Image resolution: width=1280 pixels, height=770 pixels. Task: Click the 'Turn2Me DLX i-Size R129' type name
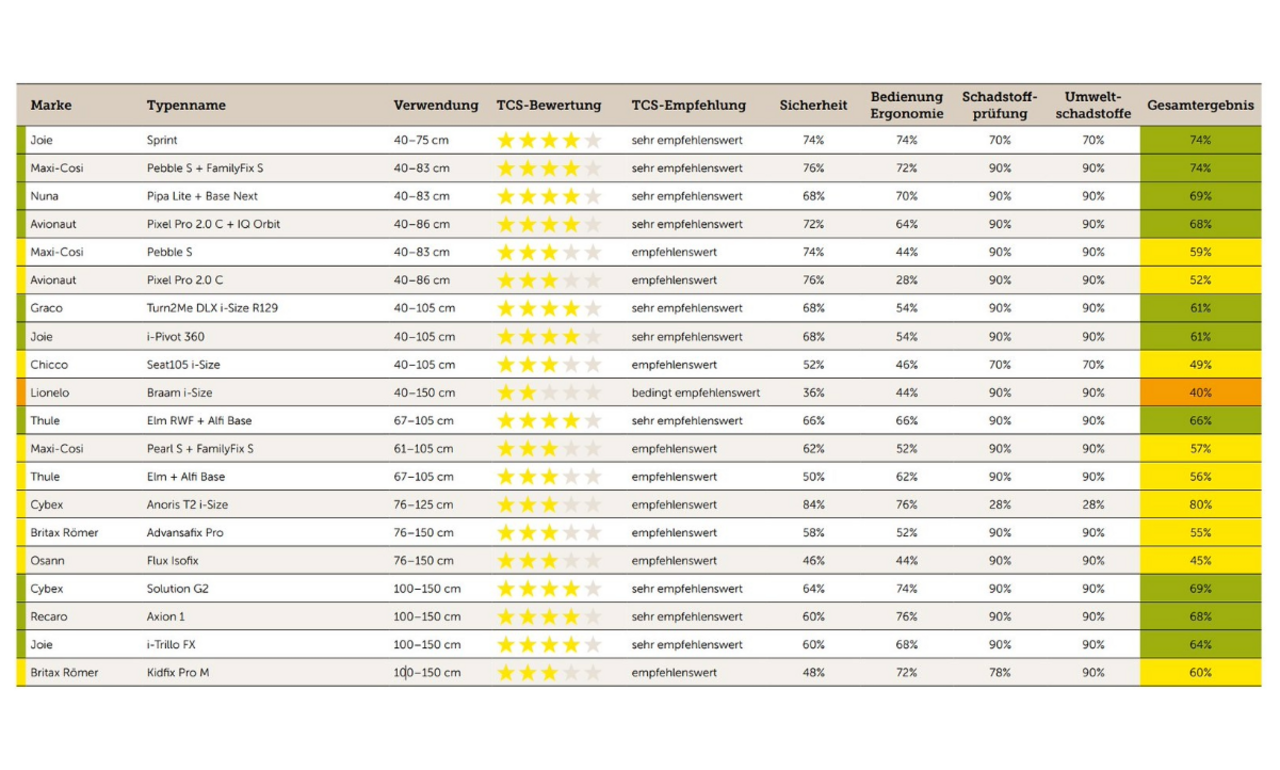tap(212, 309)
